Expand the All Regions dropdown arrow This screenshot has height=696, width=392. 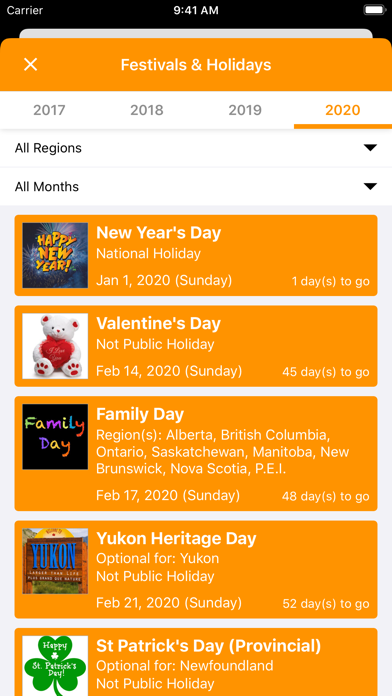[370, 148]
